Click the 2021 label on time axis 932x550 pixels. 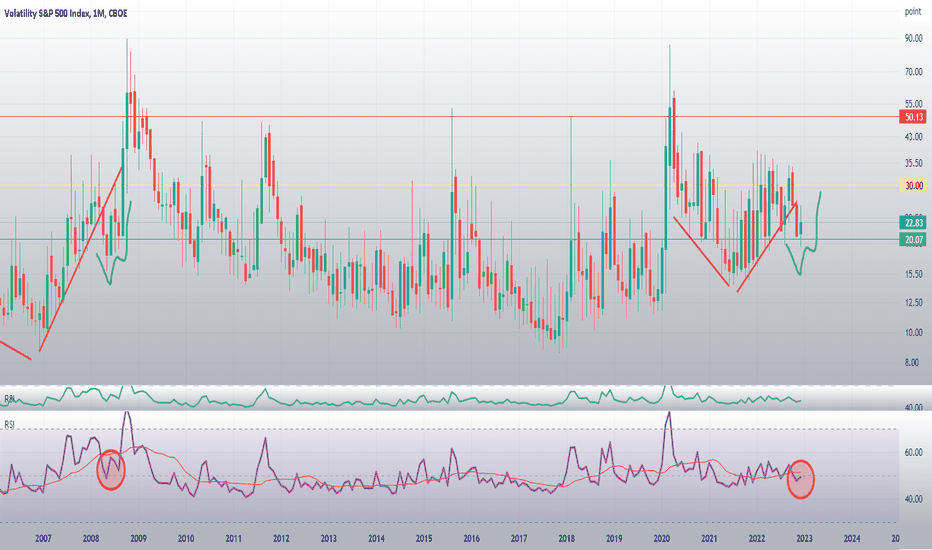[x=709, y=539]
